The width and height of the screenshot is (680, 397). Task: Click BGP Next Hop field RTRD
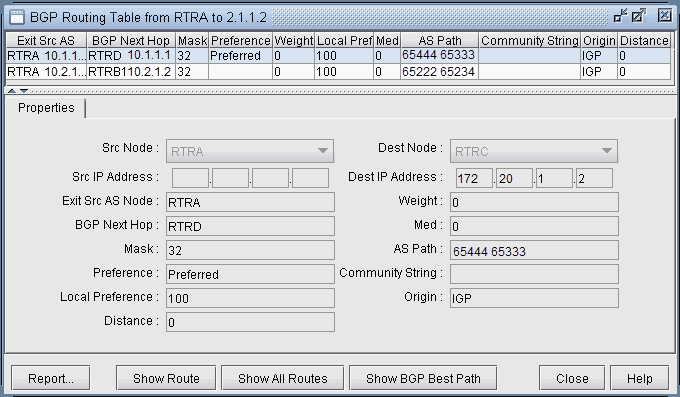point(250,226)
